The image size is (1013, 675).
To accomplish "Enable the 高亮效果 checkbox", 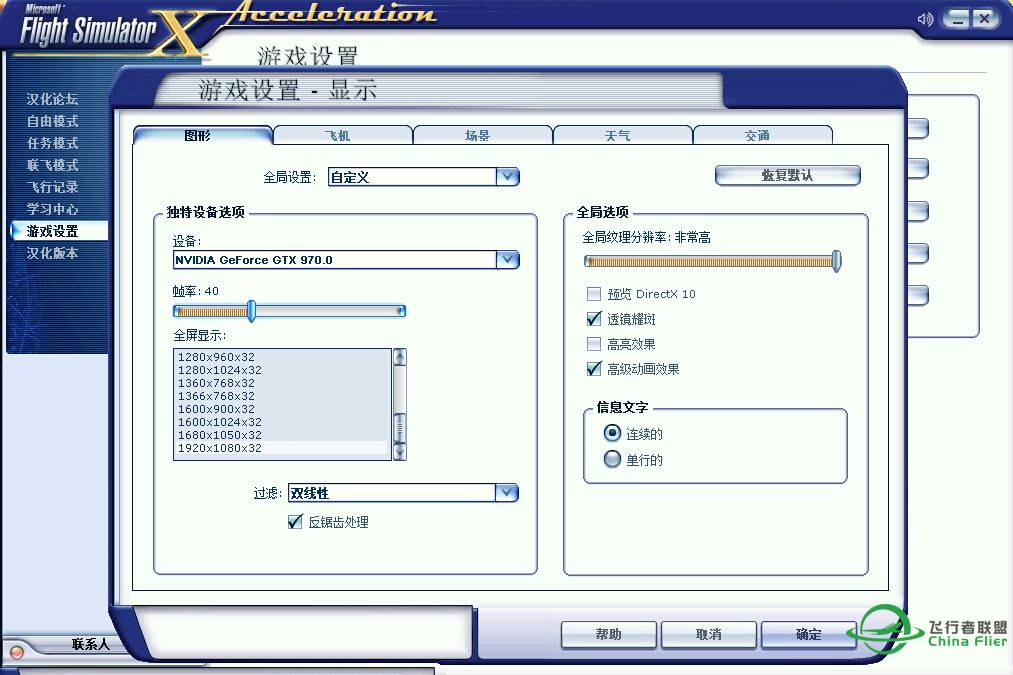I will tap(593, 344).
